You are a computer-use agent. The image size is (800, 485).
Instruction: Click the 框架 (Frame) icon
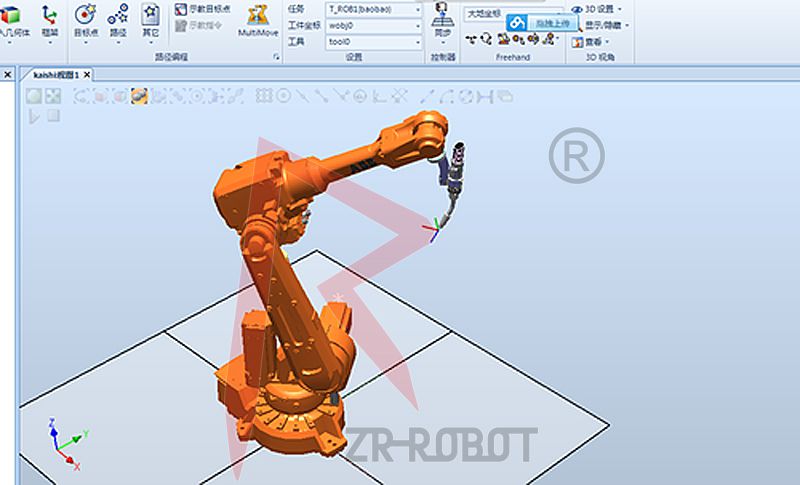pos(49,20)
